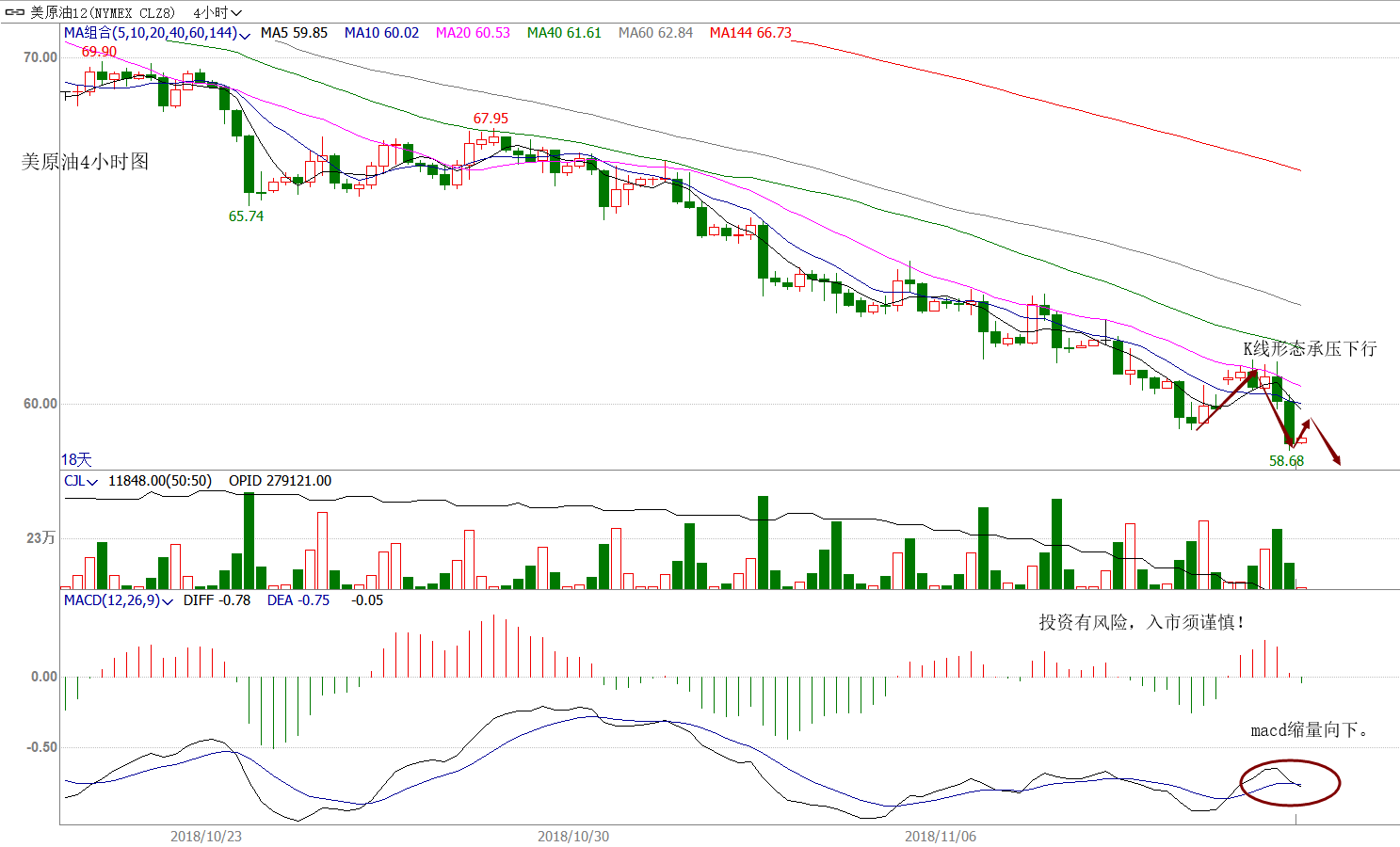Select the MA10 60.02 label
This screenshot has height=847, width=1400.
point(381,33)
